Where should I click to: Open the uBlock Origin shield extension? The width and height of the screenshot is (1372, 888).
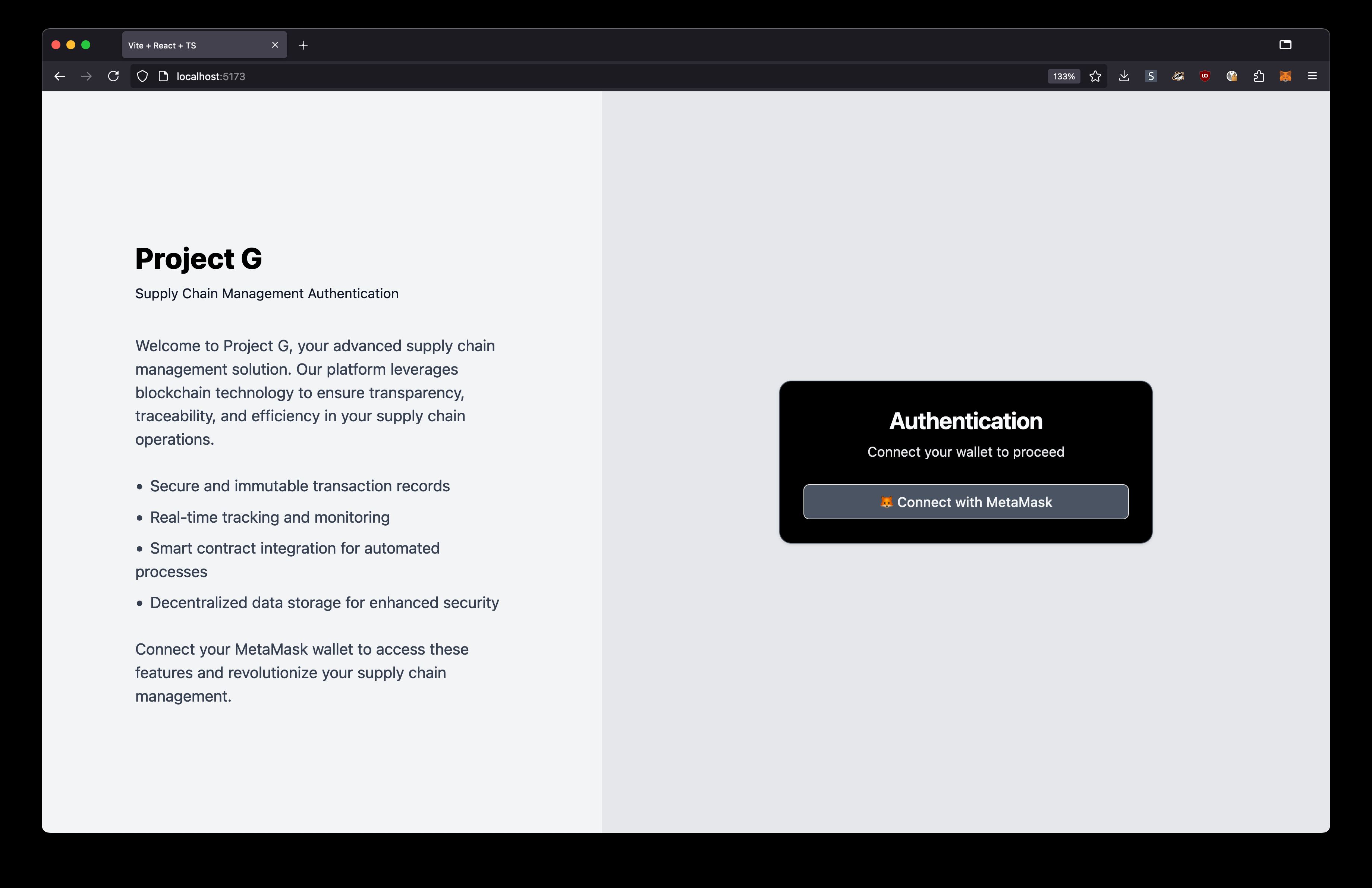pyautogui.click(x=1205, y=77)
